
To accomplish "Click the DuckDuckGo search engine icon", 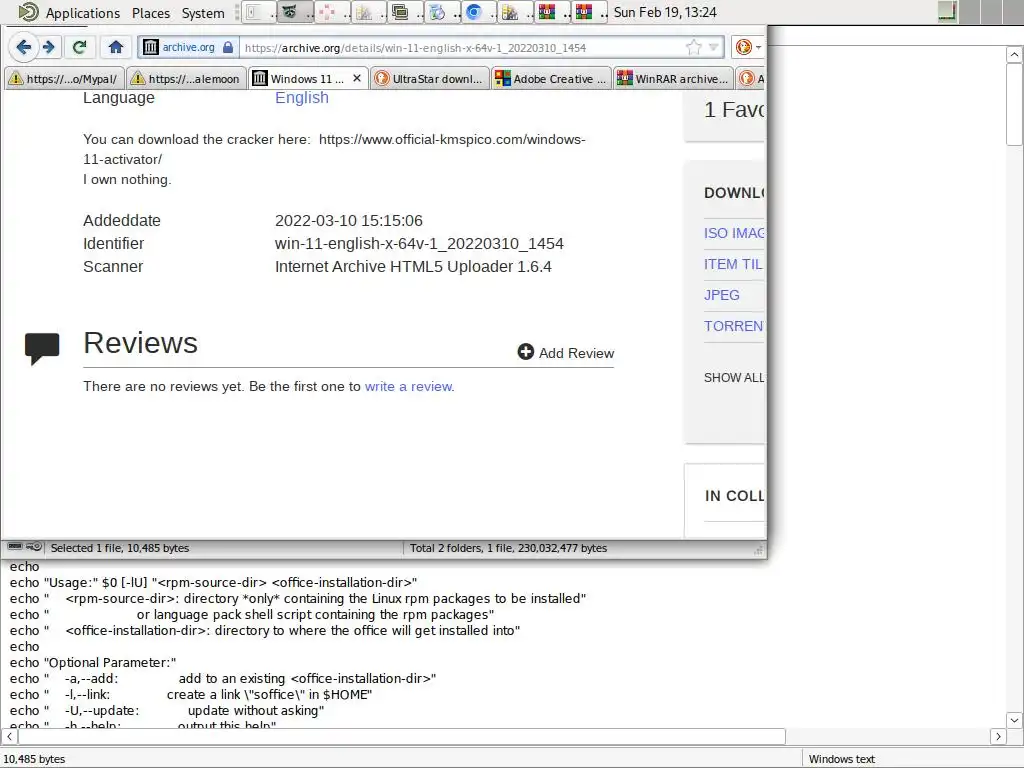I will point(743,47).
